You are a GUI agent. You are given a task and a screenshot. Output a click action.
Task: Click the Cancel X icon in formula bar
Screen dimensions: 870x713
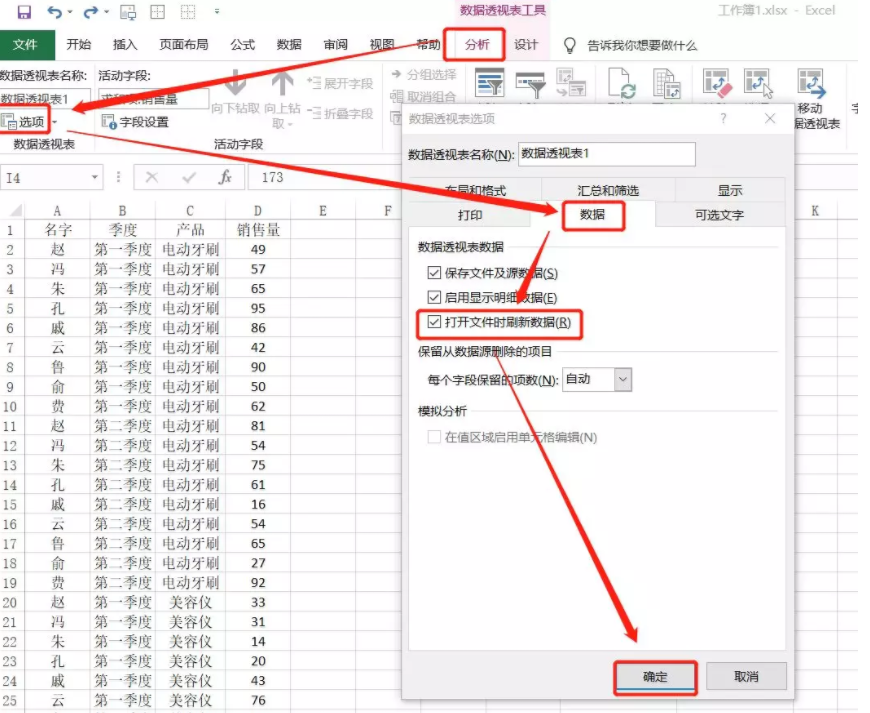click(x=151, y=178)
